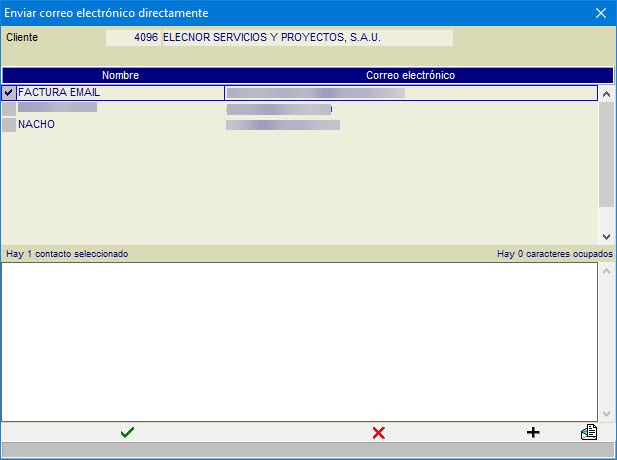Image resolution: width=617 pixels, height=460 pixels.
Task: Cancel with the red X icon
Action: click(378, 432)
